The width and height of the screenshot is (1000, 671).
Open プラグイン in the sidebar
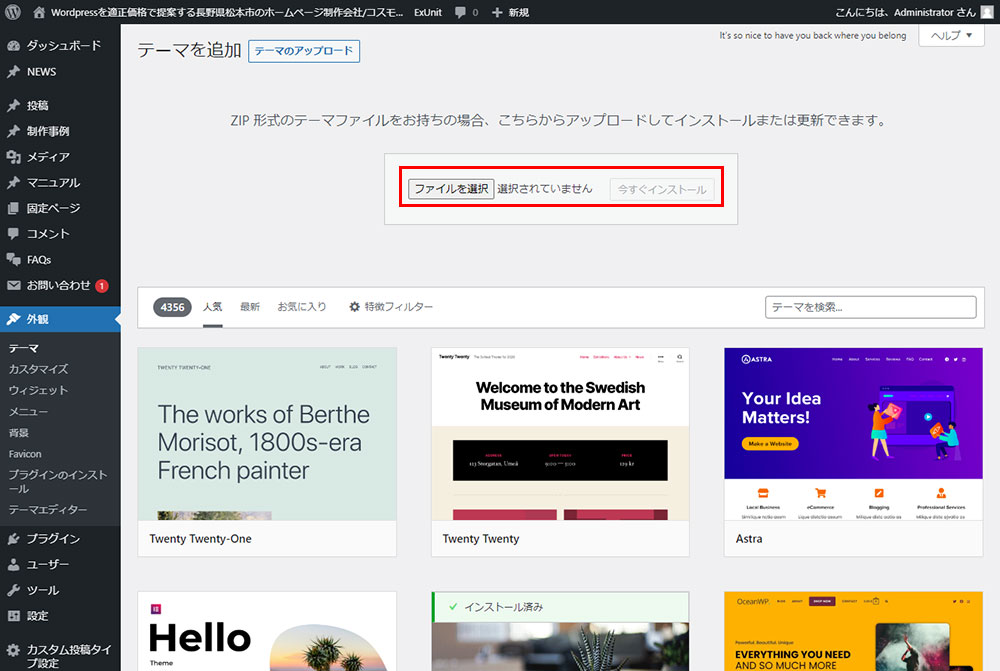pos(53,539)
